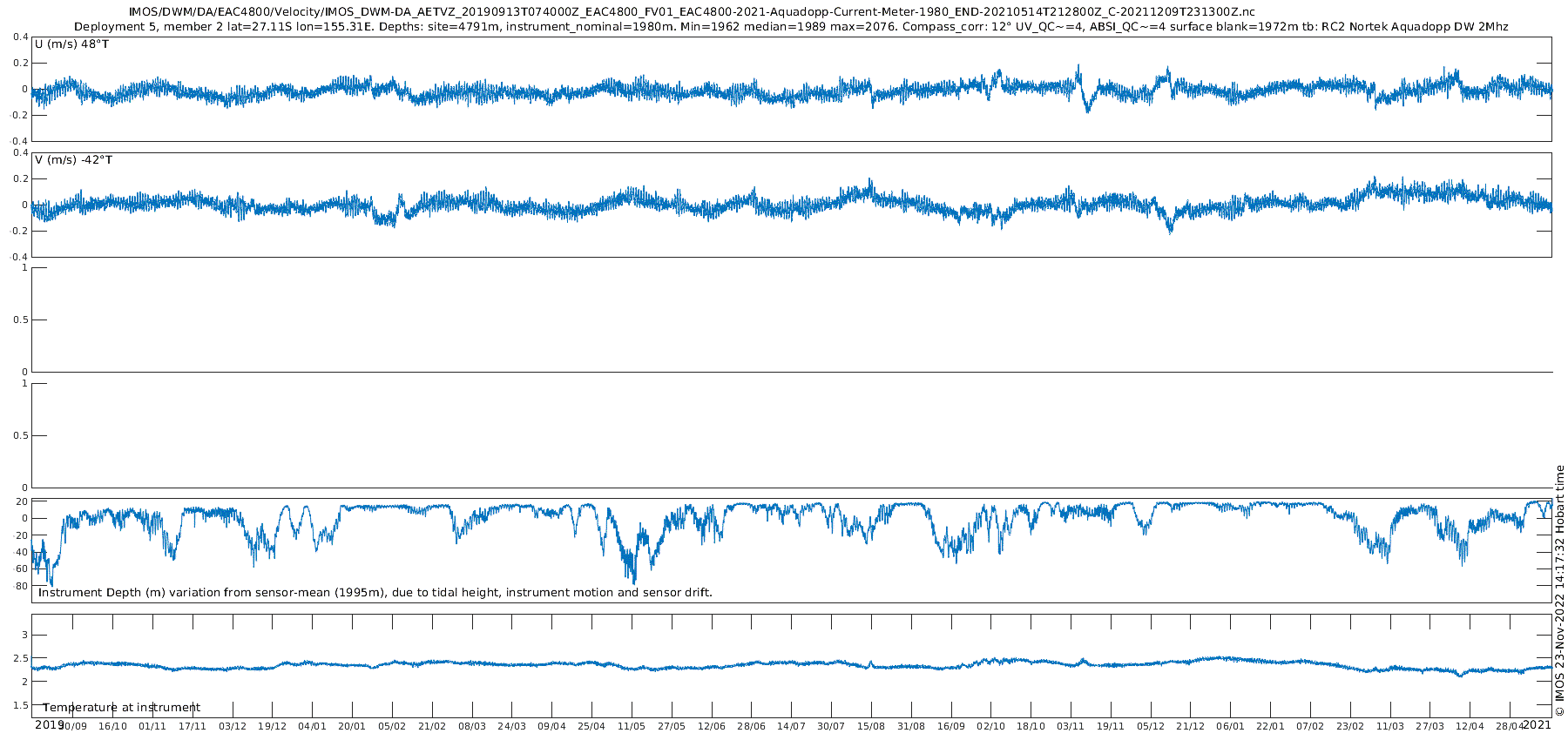Select the '20/01' date tick label
The width and height of the screenshot is (1568, 740).
[x=352, y=726]
